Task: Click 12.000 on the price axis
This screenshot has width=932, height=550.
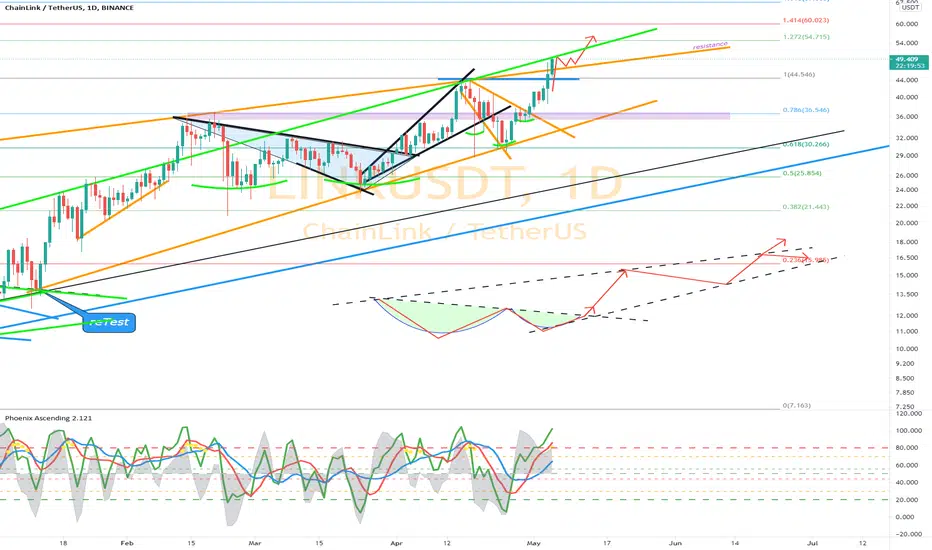Action: click(908, 316)
